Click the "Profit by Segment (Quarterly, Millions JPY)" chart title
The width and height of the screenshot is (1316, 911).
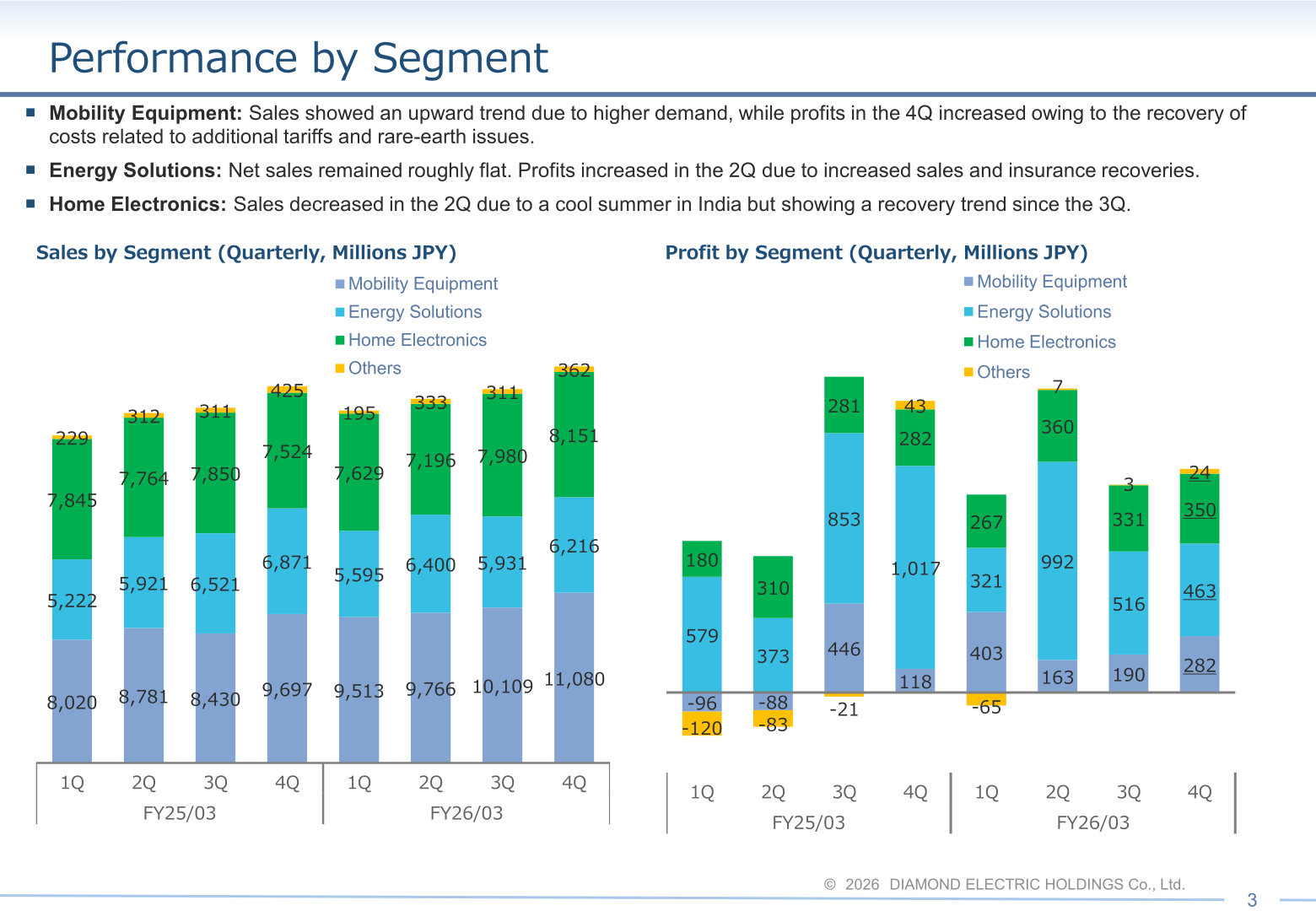point(876,253)
